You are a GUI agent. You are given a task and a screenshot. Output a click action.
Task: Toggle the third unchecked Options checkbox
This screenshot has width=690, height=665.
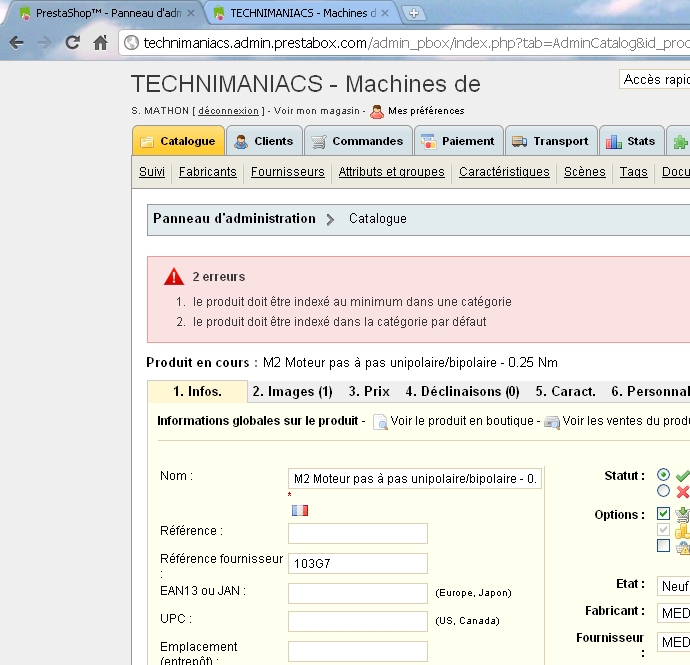[663, 546]
